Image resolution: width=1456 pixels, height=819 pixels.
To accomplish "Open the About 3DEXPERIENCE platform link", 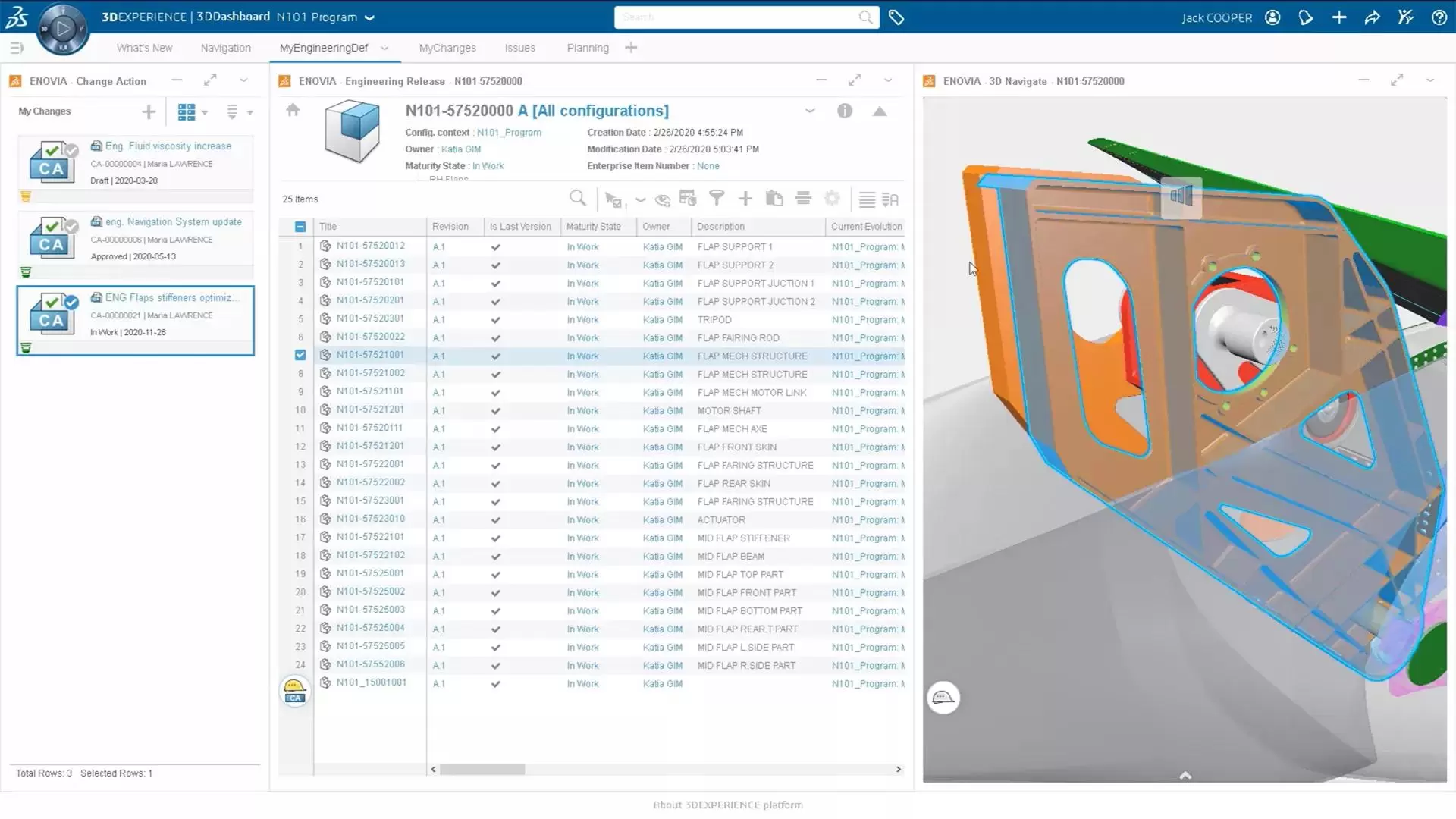I will point(728,805).
